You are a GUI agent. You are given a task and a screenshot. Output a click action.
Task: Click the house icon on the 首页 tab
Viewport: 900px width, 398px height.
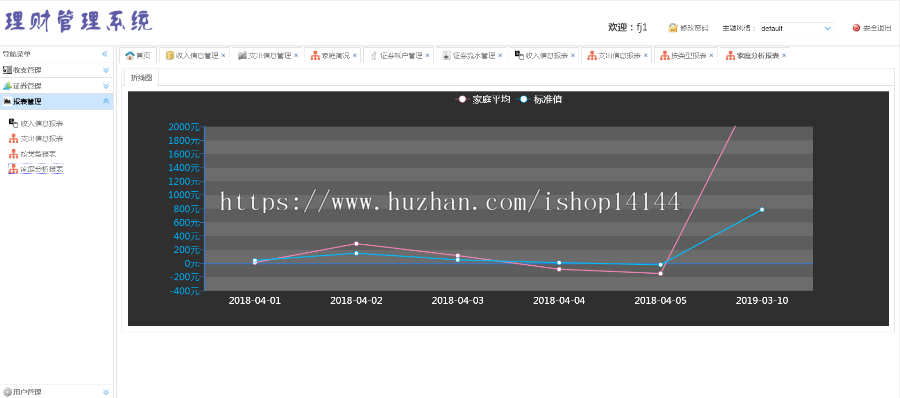(x=130, y=56)
